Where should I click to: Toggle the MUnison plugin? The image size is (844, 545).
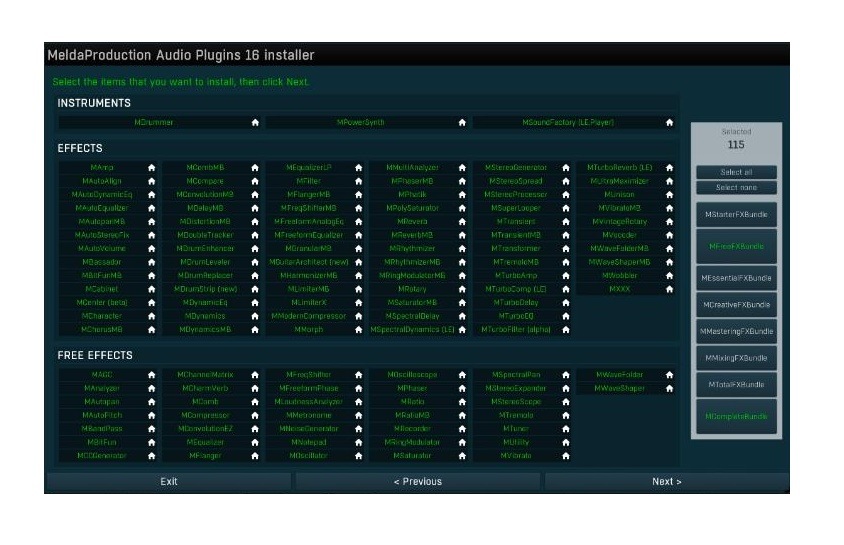pos(619,195)
